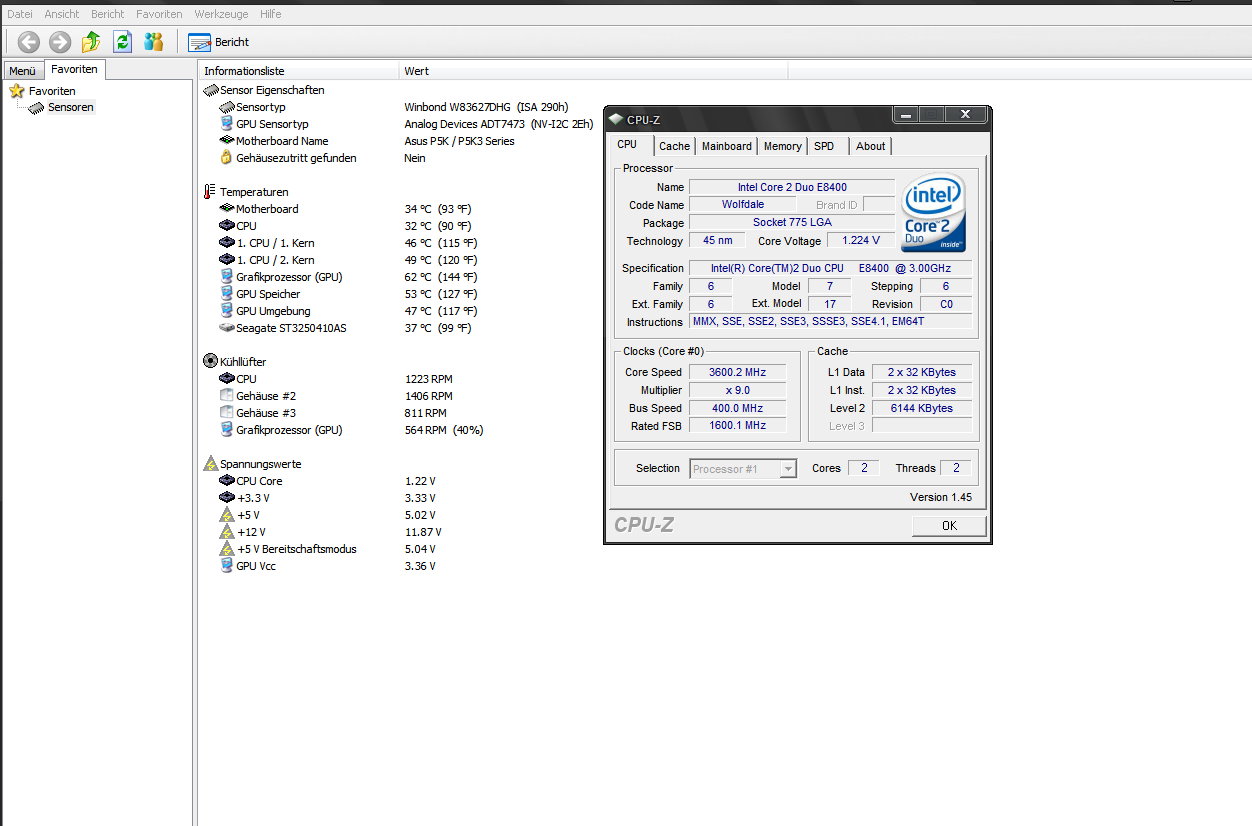Viewport: 1252px width, 826px height.
Task: Click the Sensortyp row icon
Action: pos(227,107)
